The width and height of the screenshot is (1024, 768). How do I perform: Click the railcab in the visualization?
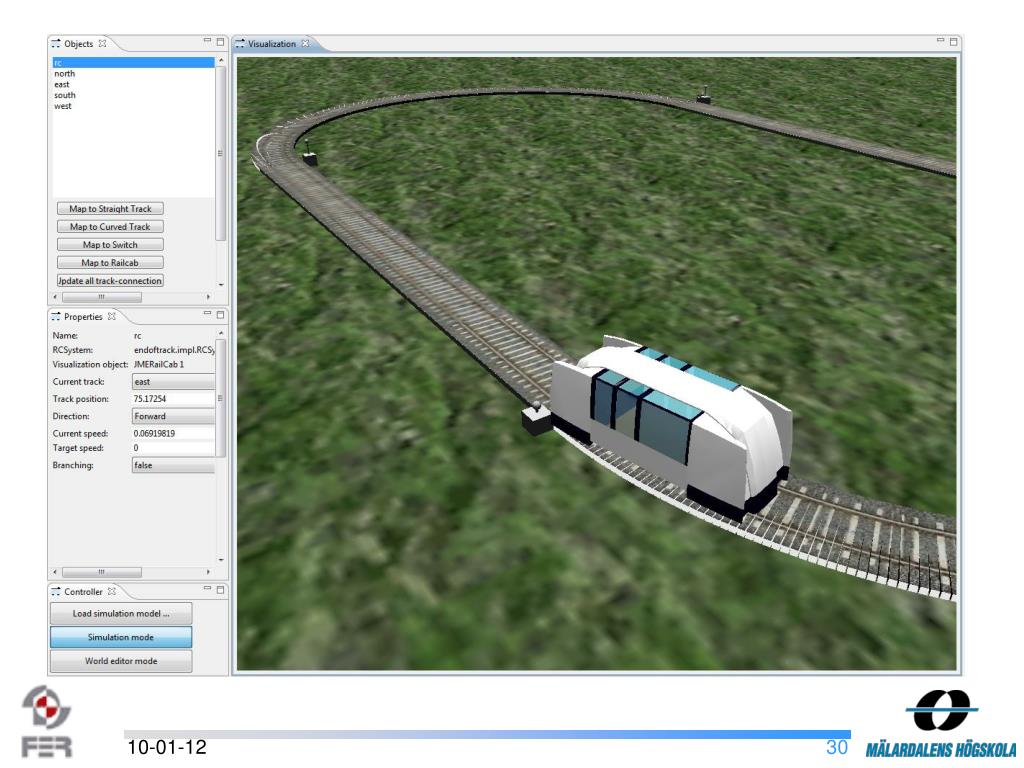pyautogui.click(x=671, y=426)
